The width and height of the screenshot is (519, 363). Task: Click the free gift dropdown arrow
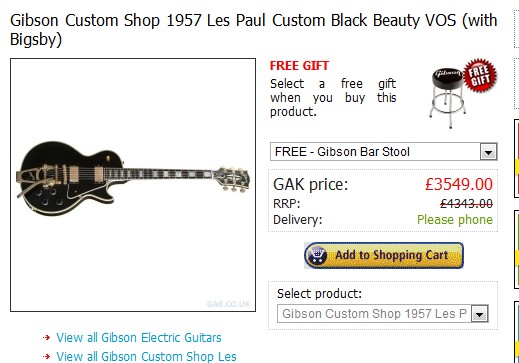[489, 152]
